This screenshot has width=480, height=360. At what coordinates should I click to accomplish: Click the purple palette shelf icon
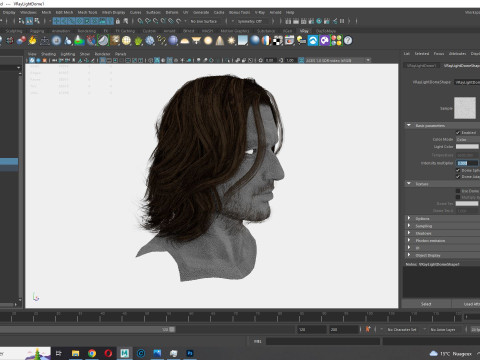324,41
